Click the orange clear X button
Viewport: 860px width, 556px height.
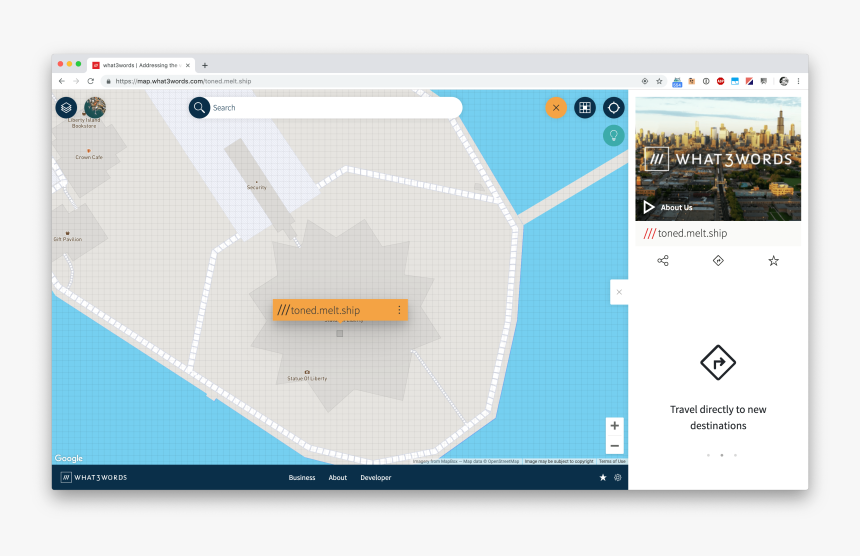pyautogui.click(x=556, y=107)
